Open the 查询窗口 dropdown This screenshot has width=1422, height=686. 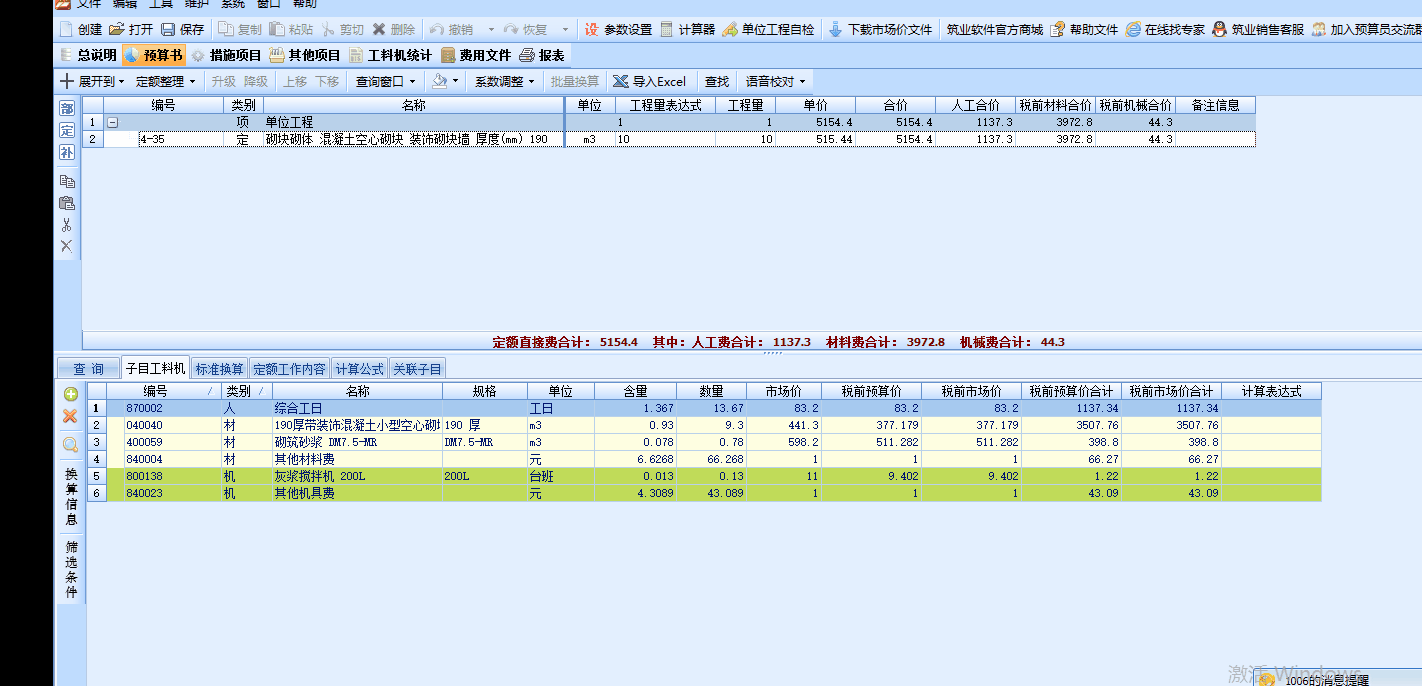click(386, 81)
